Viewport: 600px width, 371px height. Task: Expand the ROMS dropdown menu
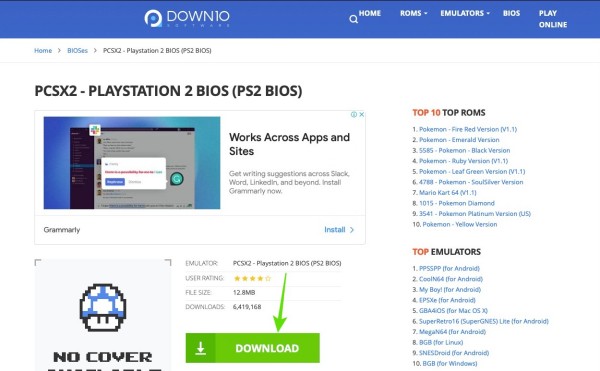[413, 13]
